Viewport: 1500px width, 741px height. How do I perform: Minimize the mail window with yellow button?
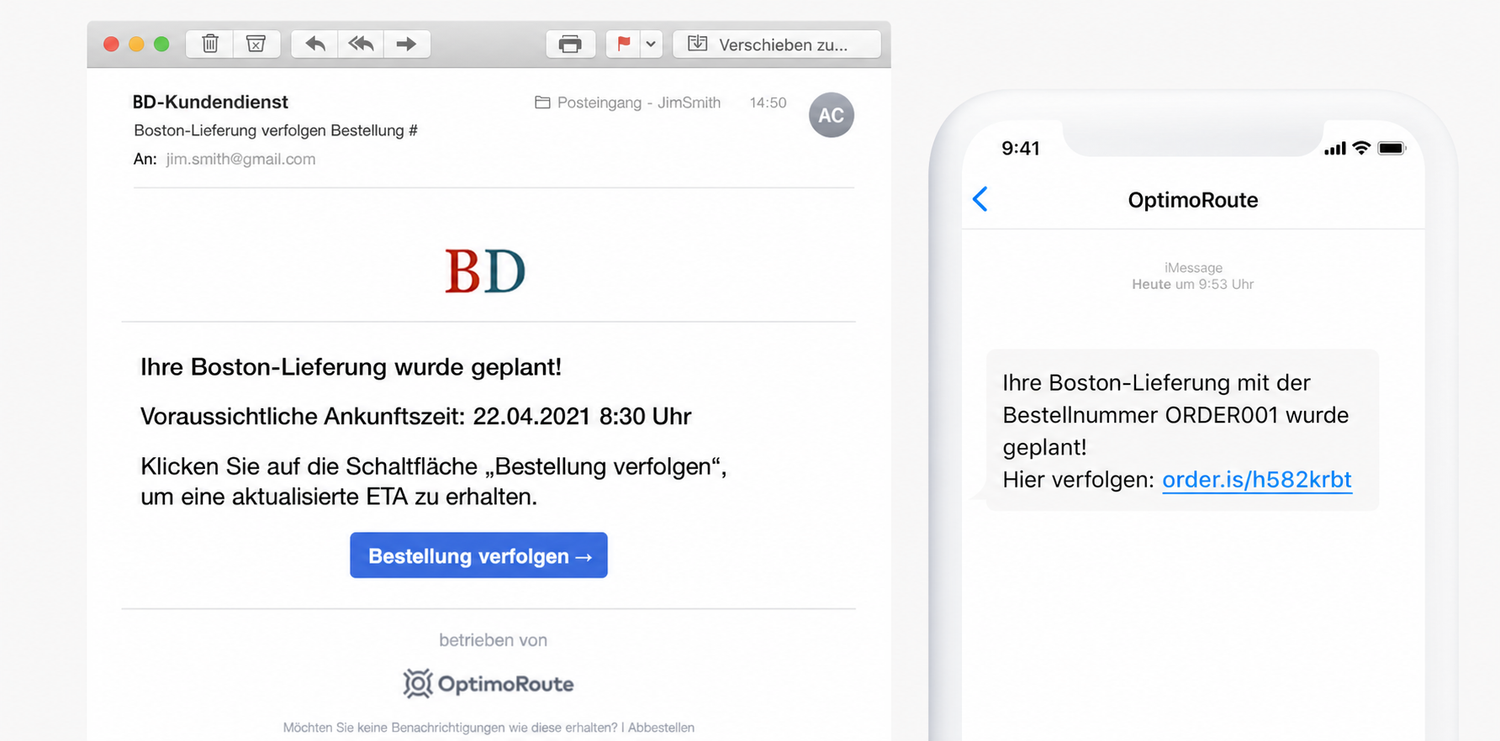click(x=136, y=44)
